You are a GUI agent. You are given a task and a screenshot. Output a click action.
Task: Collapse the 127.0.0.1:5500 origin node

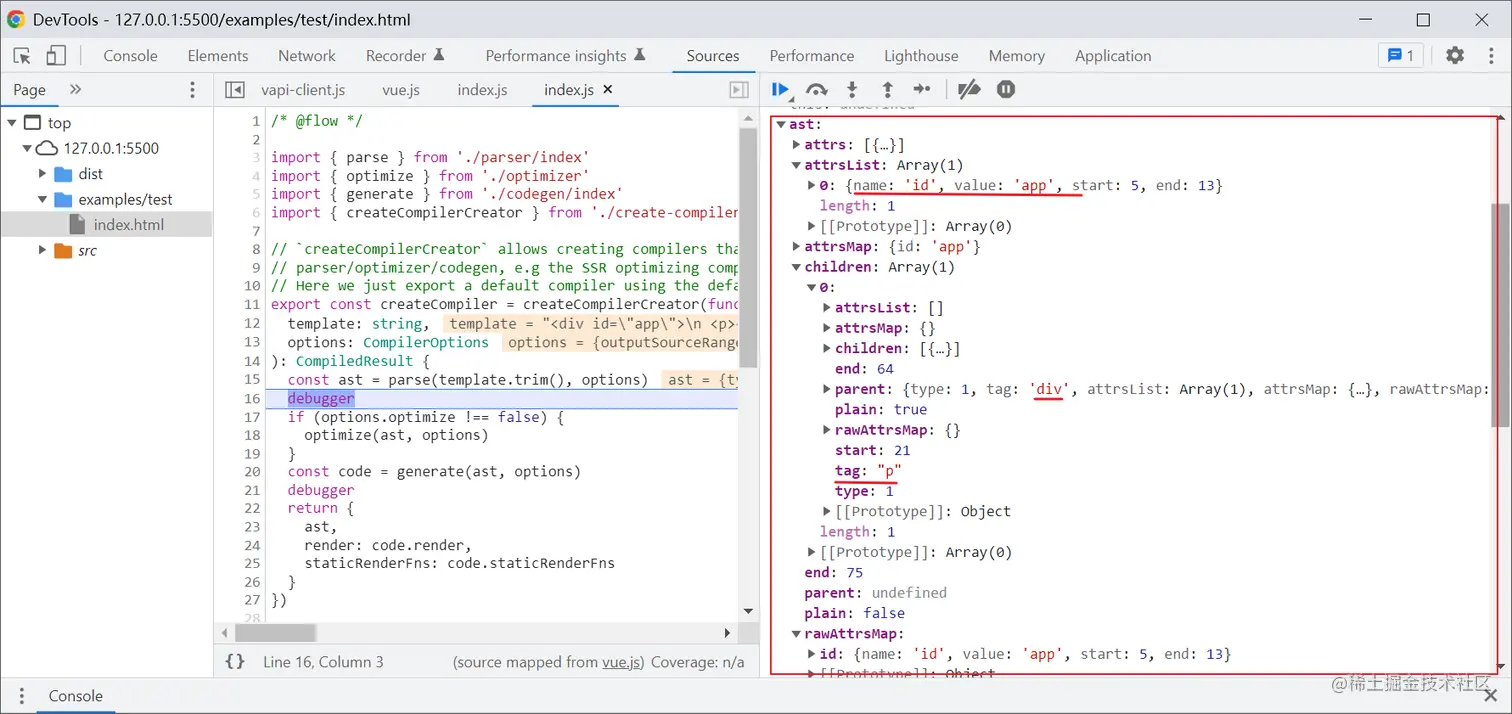28,148
